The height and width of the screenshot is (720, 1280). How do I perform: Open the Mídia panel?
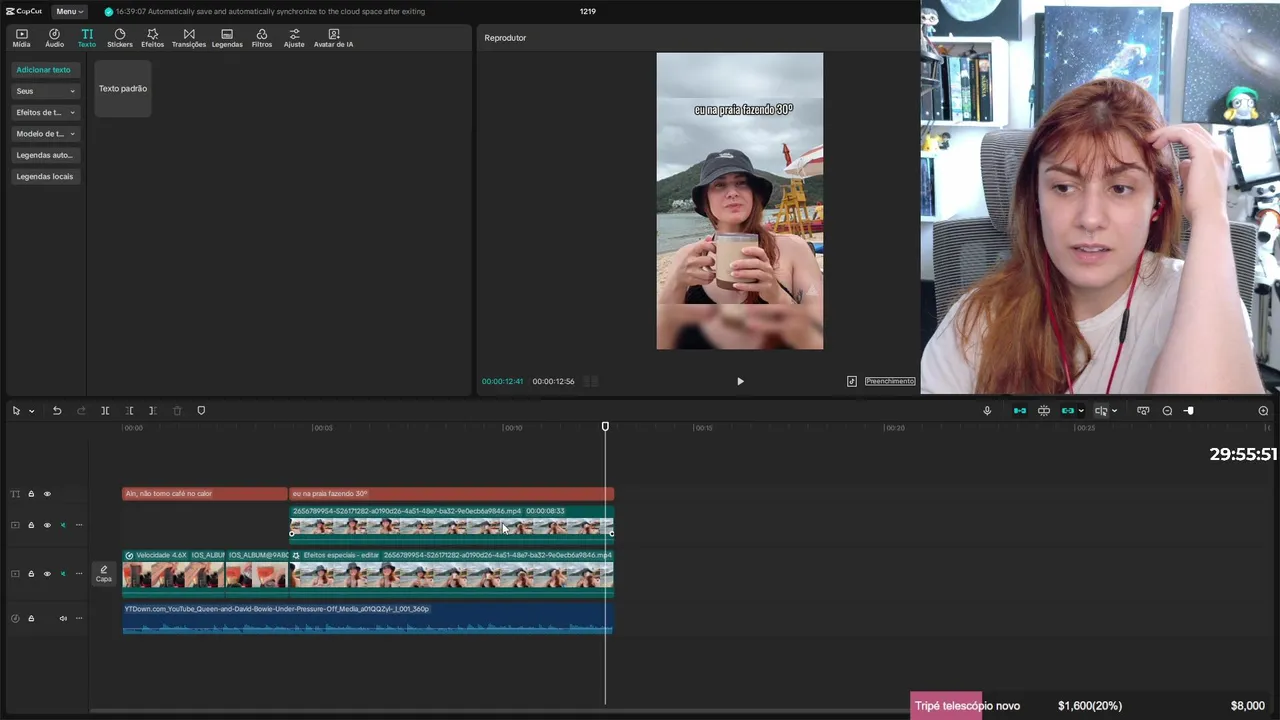pyautogui.click(x=21, y=38)
